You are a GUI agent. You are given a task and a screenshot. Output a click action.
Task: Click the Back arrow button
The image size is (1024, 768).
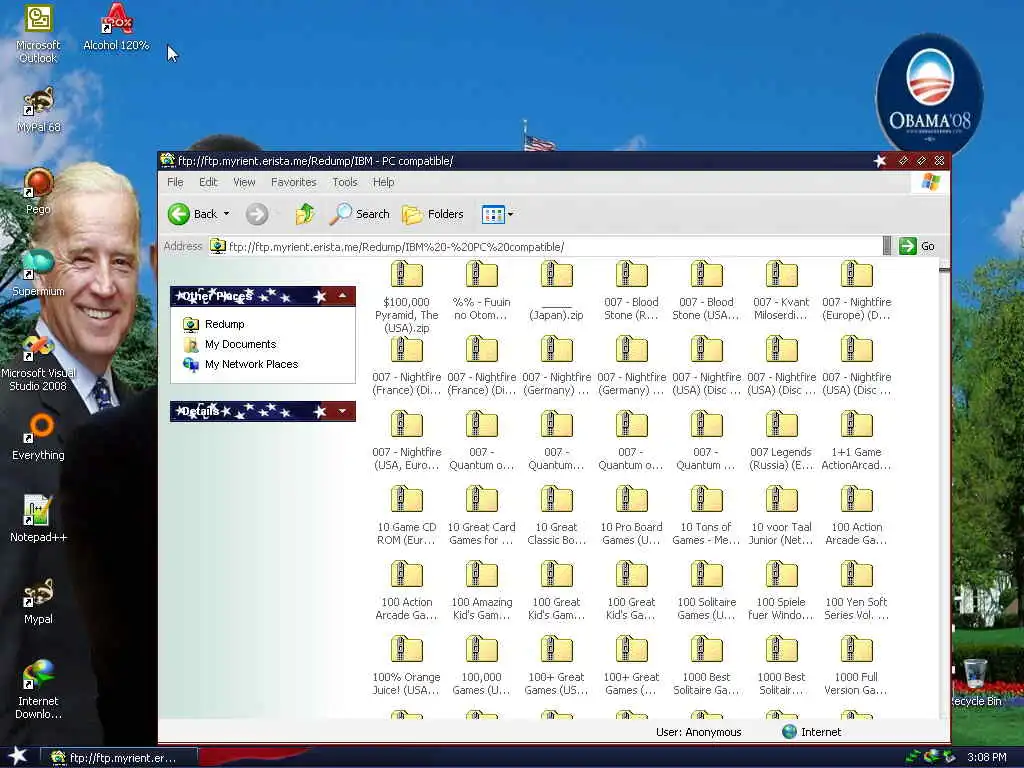193,214
